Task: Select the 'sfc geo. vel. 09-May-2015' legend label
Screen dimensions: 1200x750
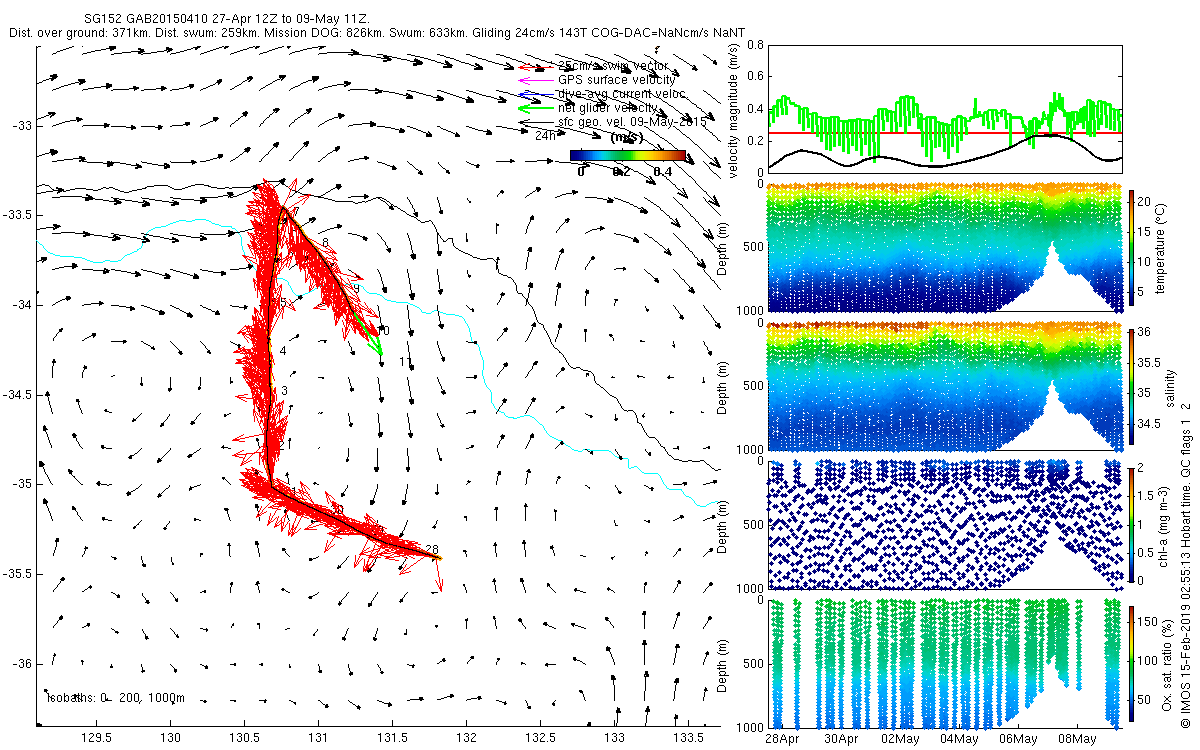Action: (632, 121)
